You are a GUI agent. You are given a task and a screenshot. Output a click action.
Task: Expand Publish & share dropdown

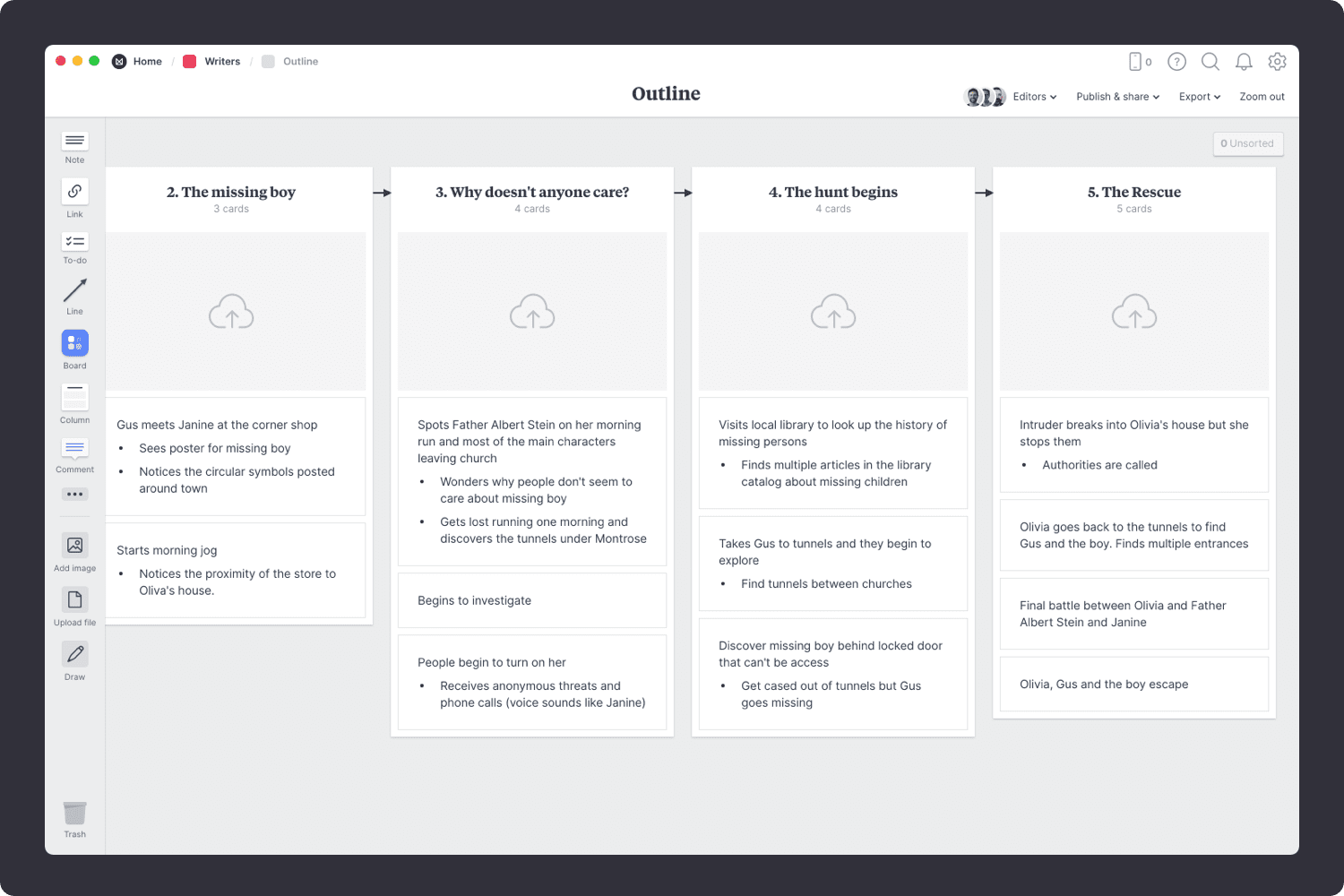[1118, 97]
